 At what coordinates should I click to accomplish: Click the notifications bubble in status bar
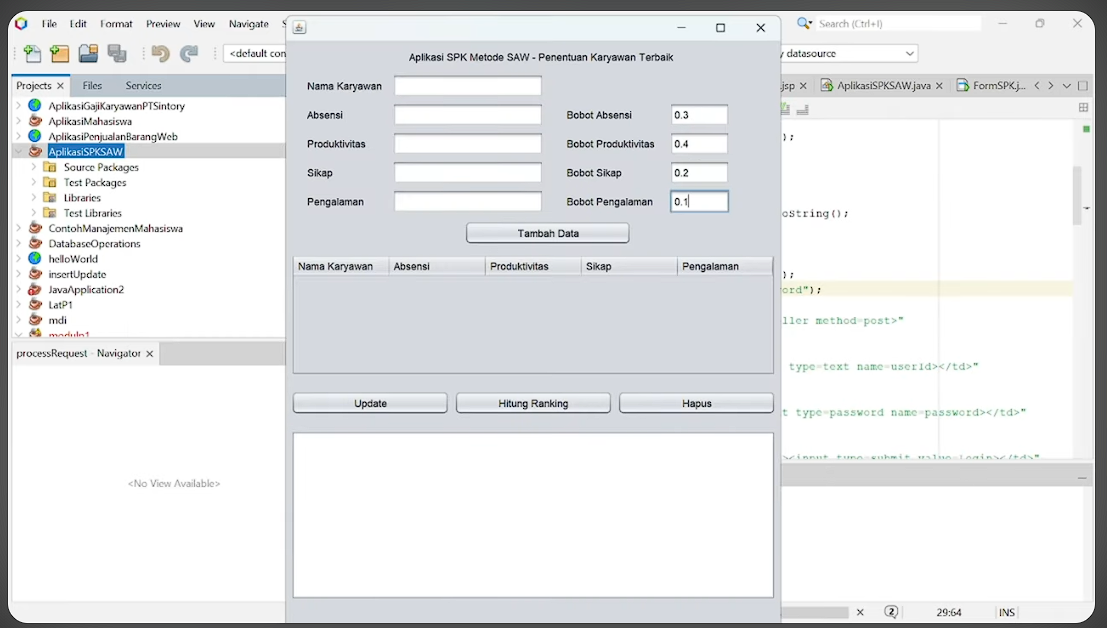coord(891,612)
